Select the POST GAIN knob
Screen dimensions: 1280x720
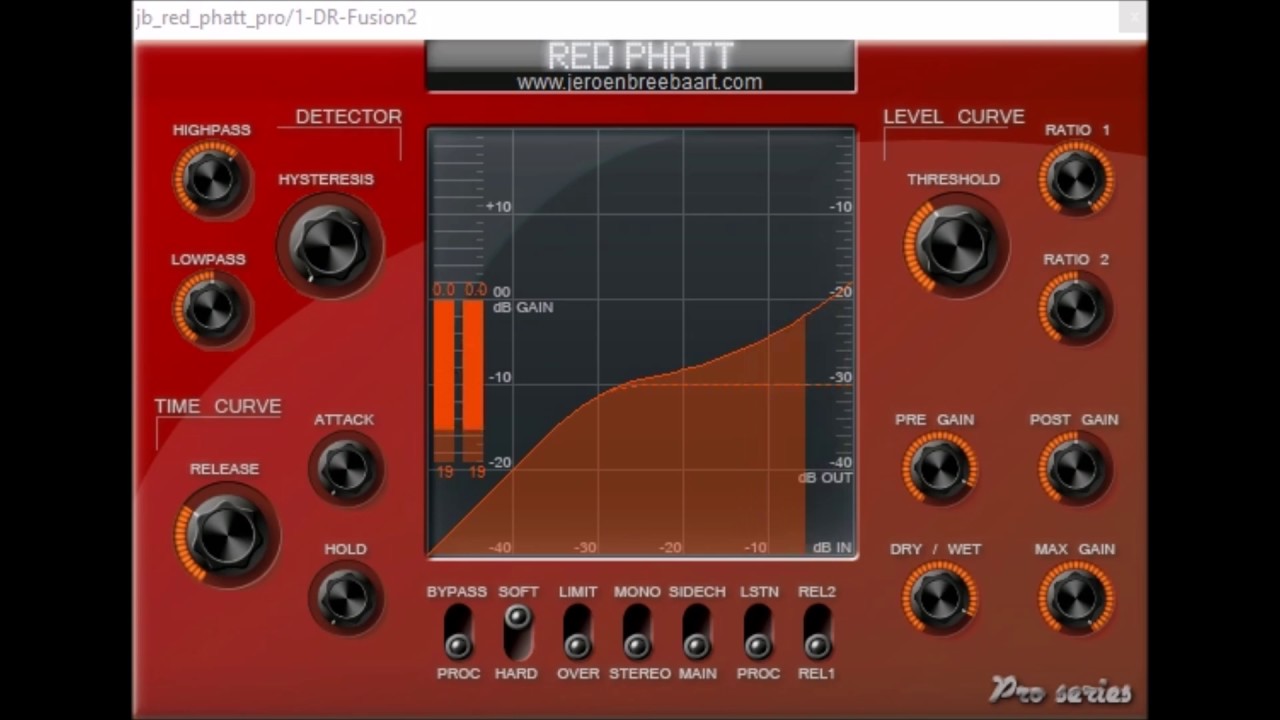point(1076,469)
